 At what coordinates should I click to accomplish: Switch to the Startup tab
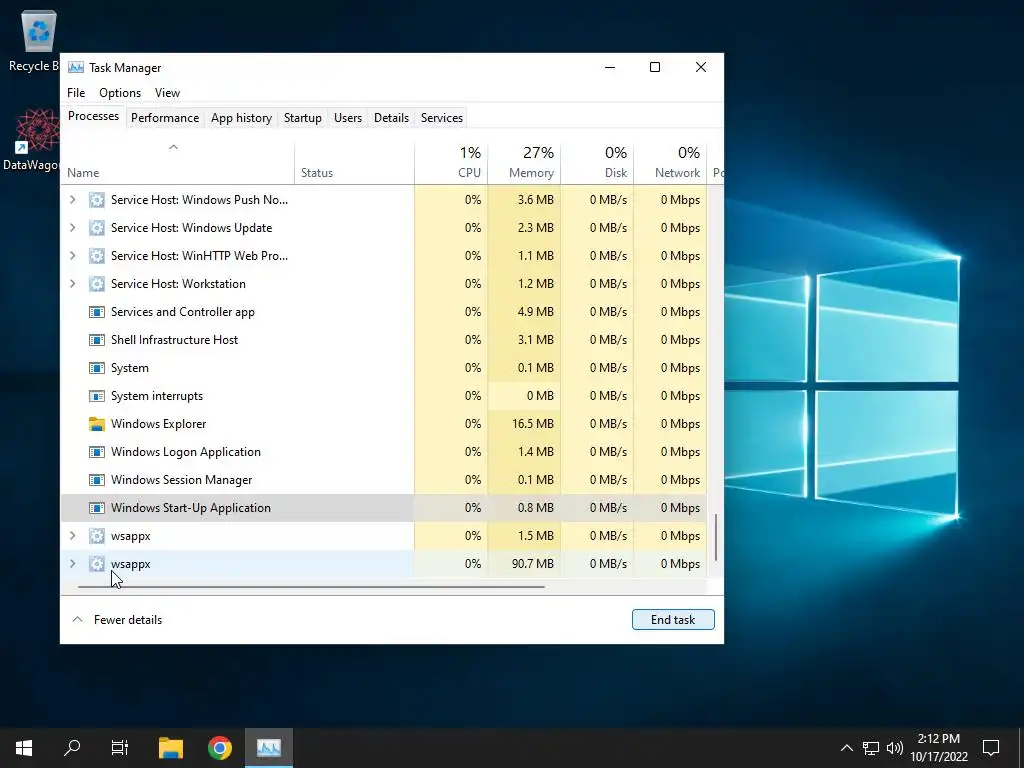[x=302, y=118]
